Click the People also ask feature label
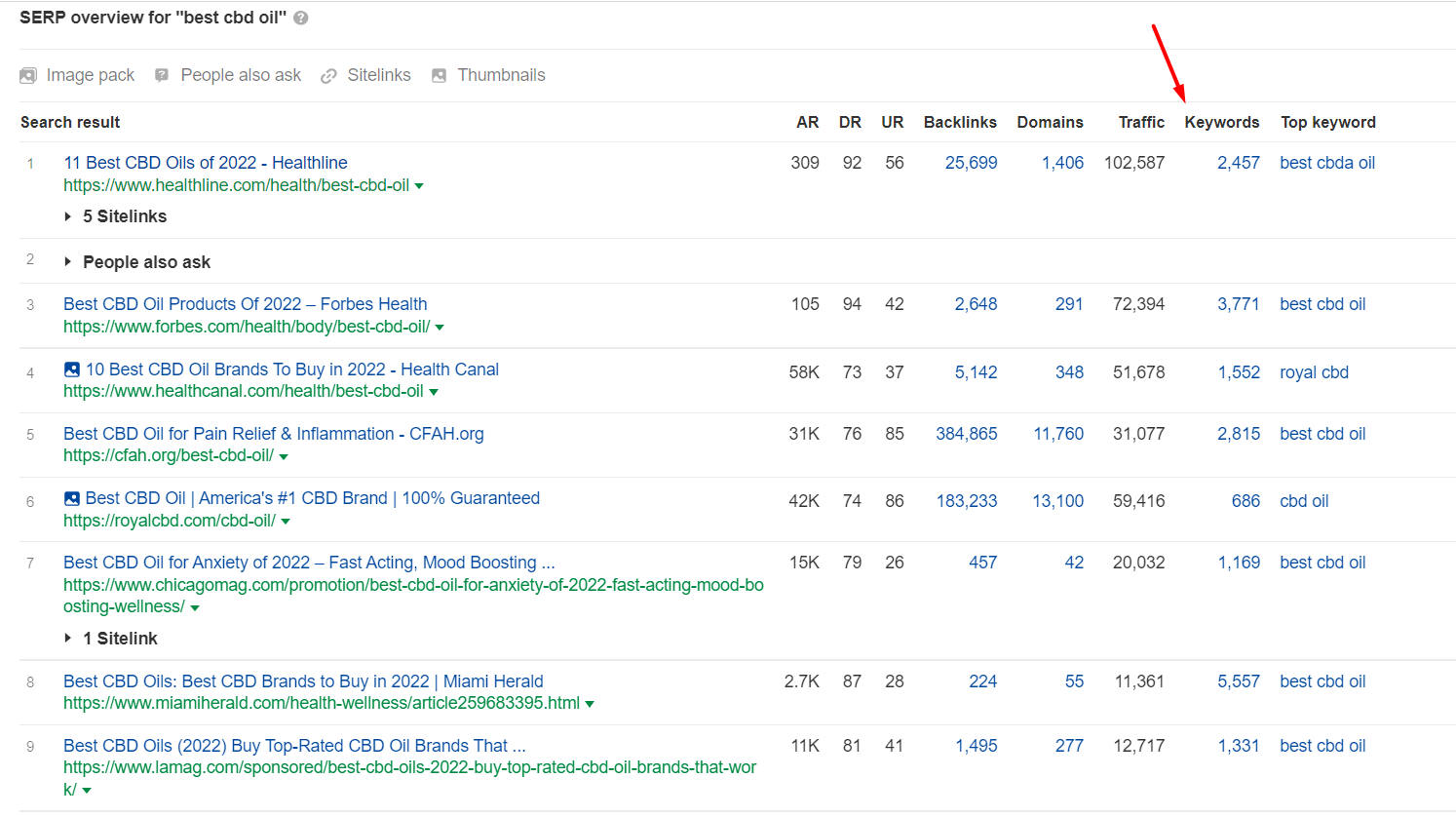Image resolution: width=1456 pixels, height=817 pixels. (x=241, y=75)
